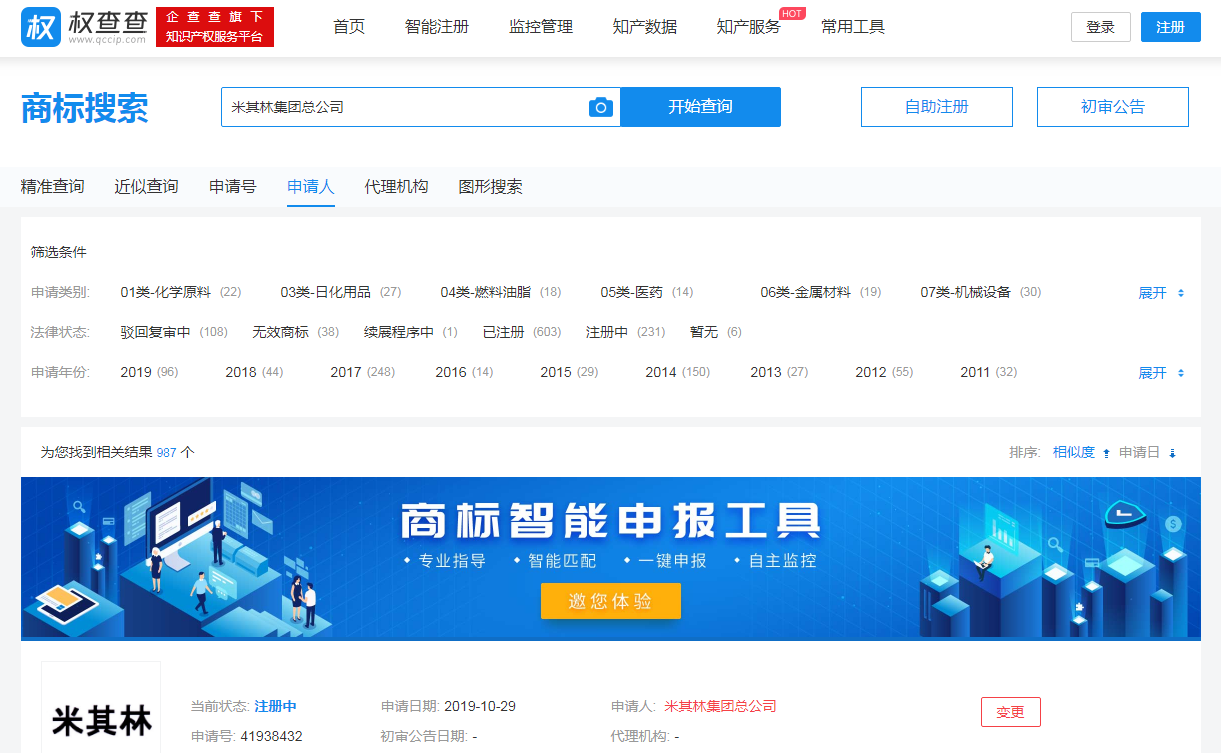Open 监控管理 menu item
1221x753 pixels.
tap(541, 27)
